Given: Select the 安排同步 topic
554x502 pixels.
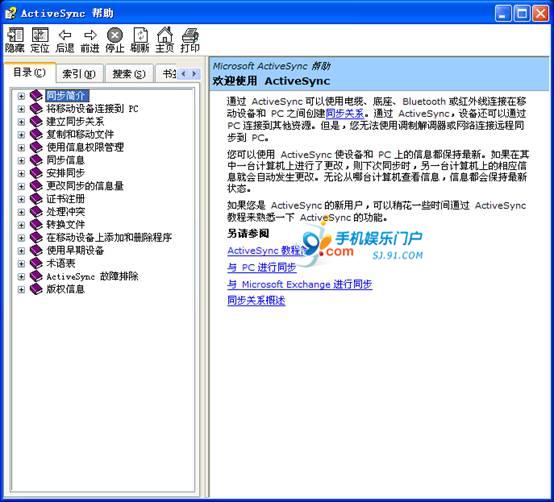Looking at the screenshot, I should click(65, 173).
